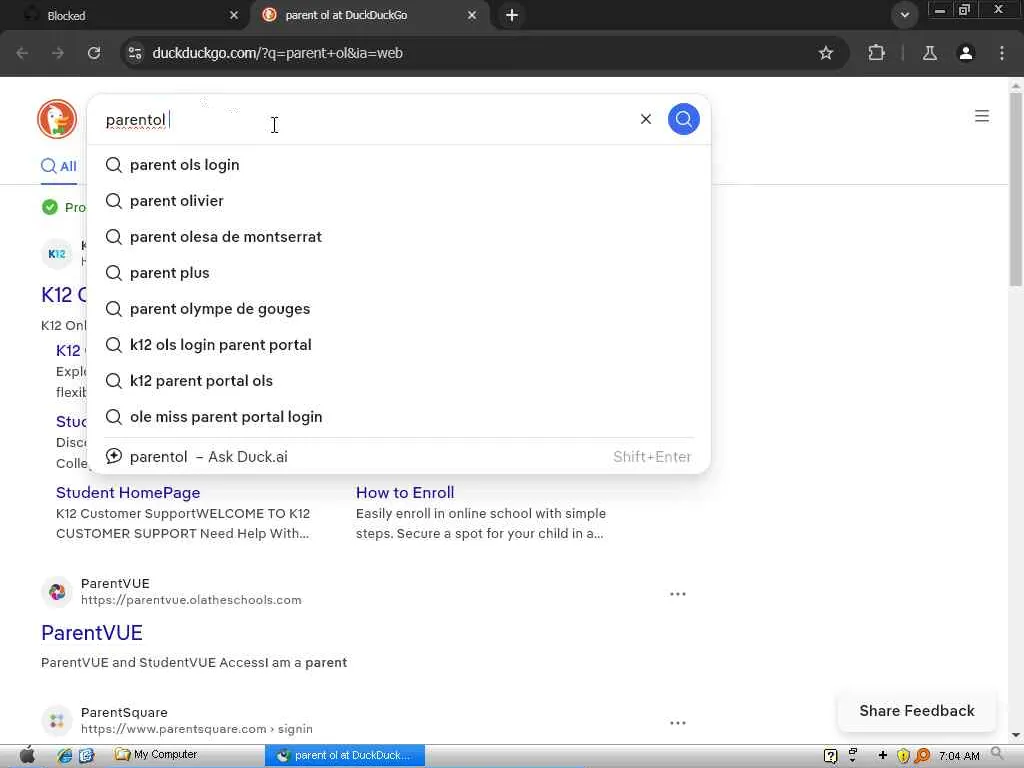
Task: Click the plus sign tray icon
Action: [x=882, y=756]
